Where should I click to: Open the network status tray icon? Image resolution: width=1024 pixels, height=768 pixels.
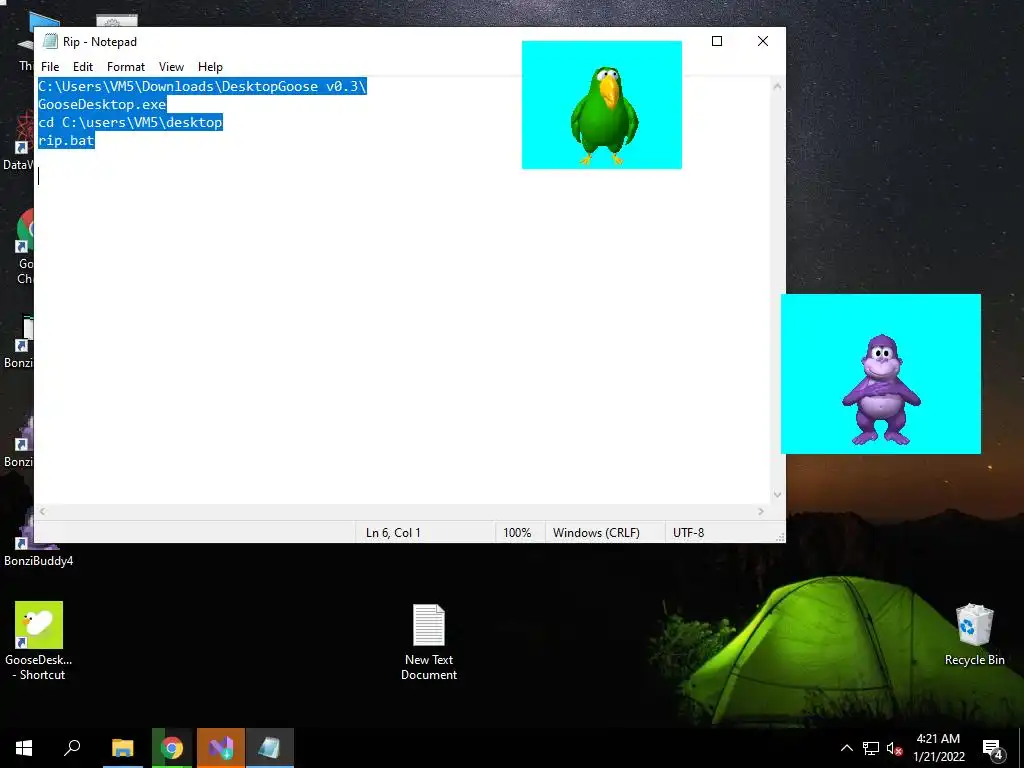871,748
